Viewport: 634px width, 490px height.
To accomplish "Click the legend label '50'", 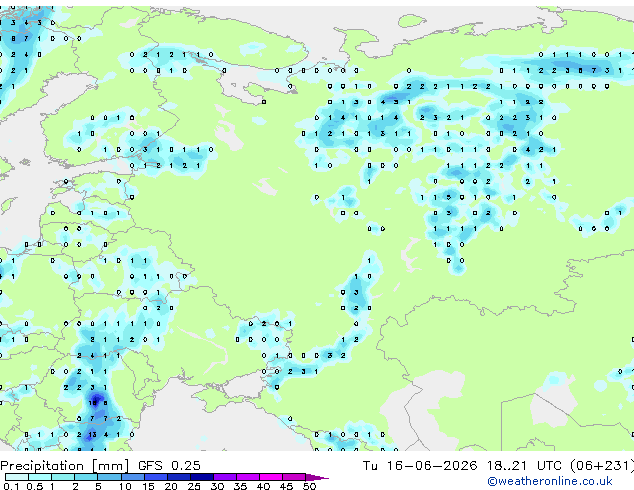I will [309, 486].
